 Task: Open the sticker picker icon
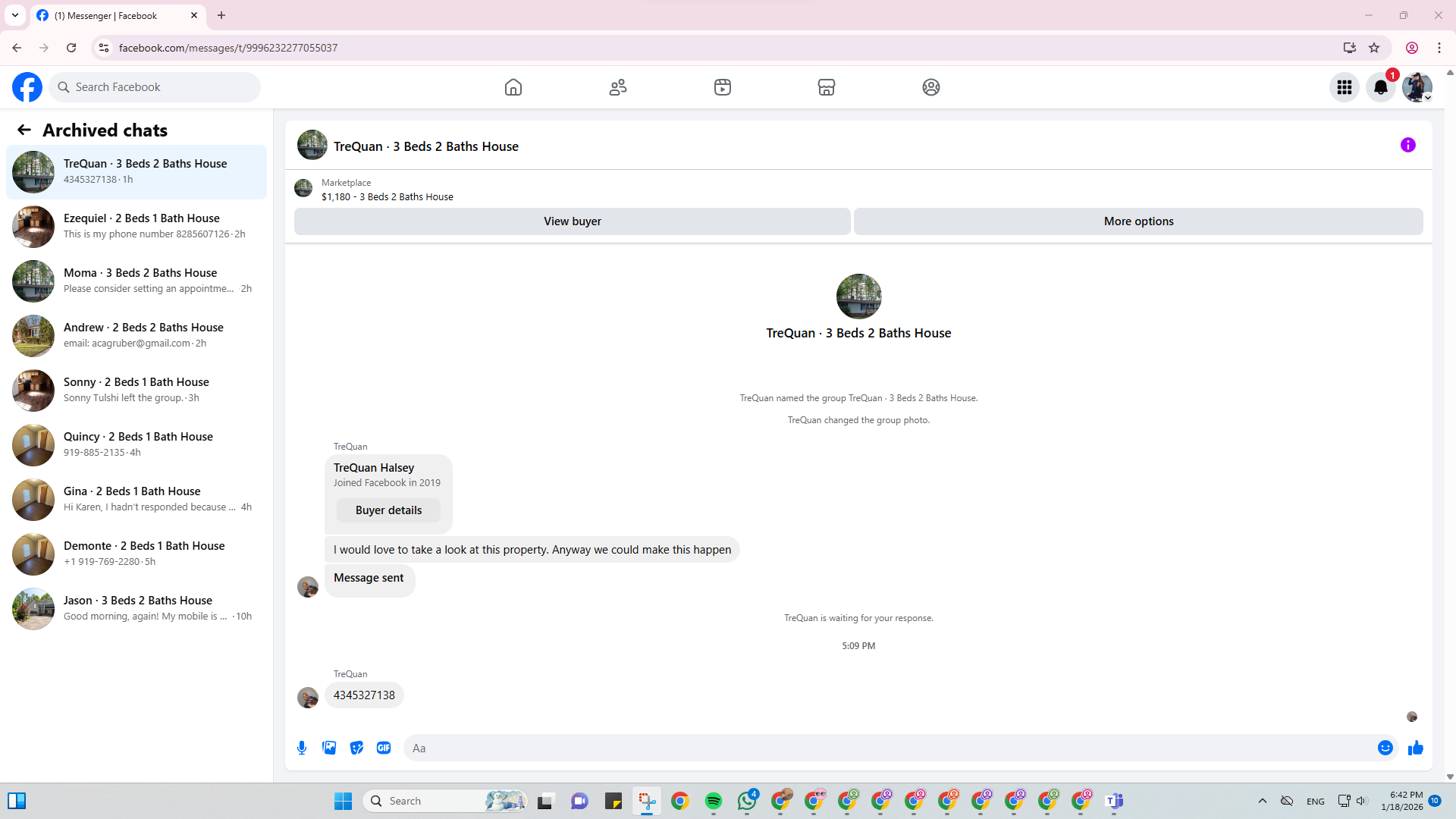click(356, 748)
